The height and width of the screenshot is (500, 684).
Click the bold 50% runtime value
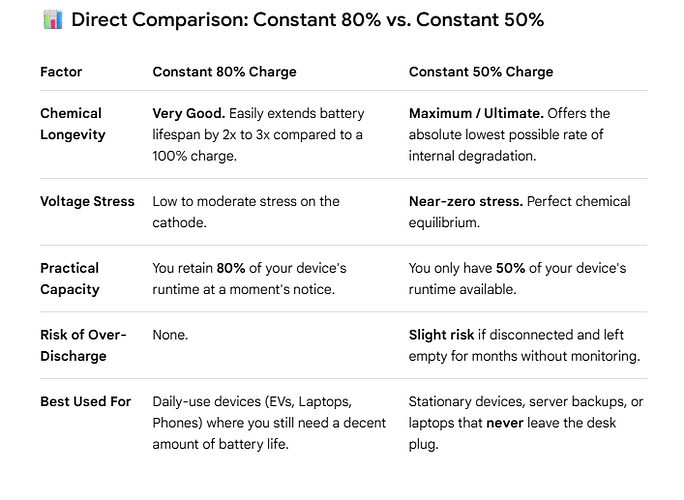coord(510,268)
